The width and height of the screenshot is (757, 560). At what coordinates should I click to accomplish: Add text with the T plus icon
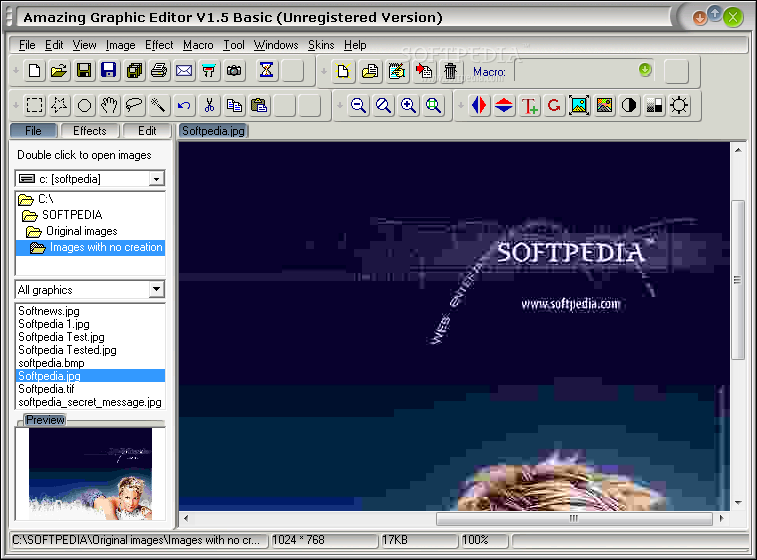pyautogui.click(x=529, y=105)
